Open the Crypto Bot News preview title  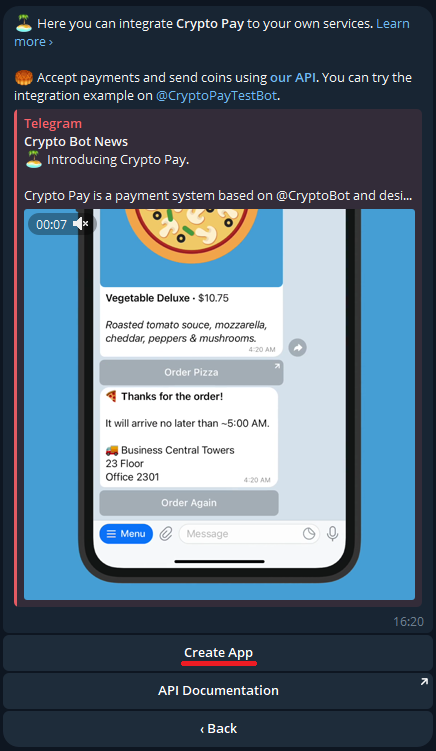click(x=76, y=142)
